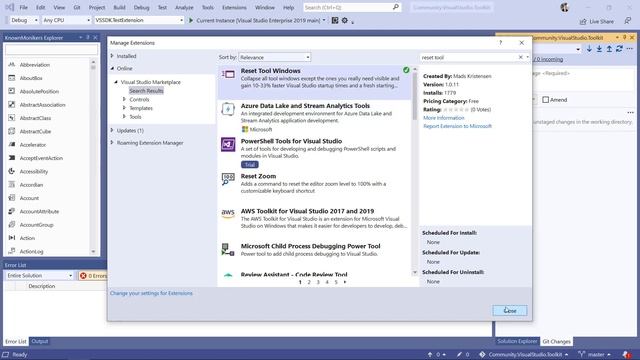Open the File menu

tap(24, 7)
